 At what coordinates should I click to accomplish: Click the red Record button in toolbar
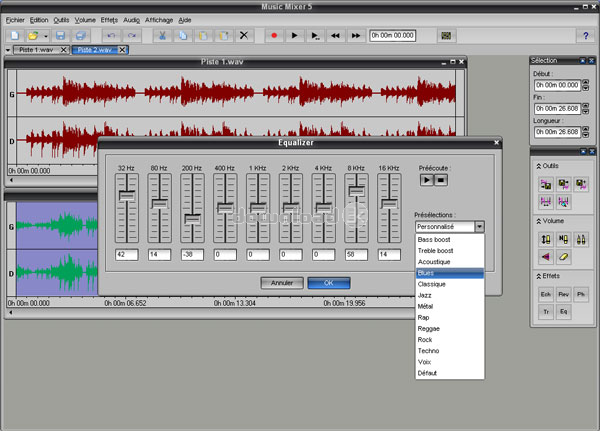click(273, 35)
